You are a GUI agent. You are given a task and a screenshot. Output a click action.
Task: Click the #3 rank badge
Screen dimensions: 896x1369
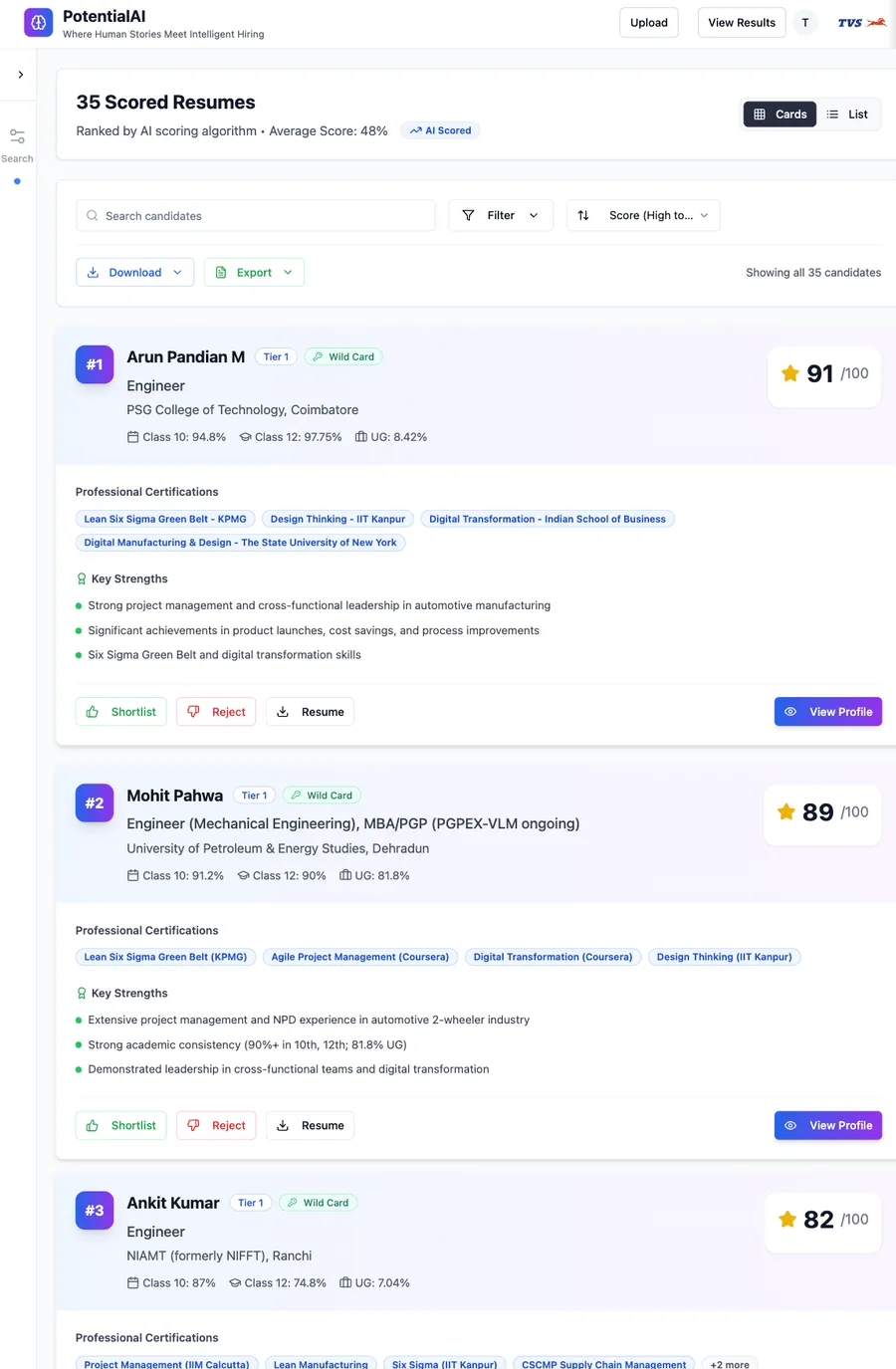pyautogui.click(x=95, y=1211)
